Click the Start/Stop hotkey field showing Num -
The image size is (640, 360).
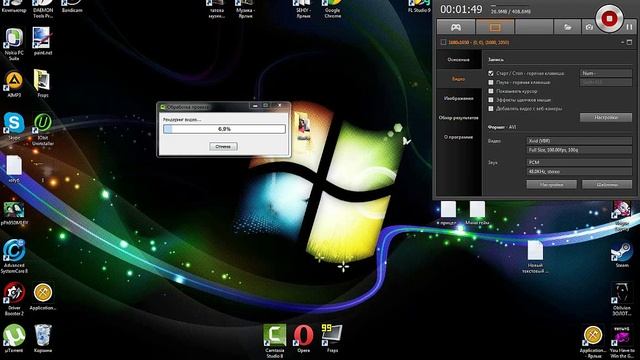606,73
